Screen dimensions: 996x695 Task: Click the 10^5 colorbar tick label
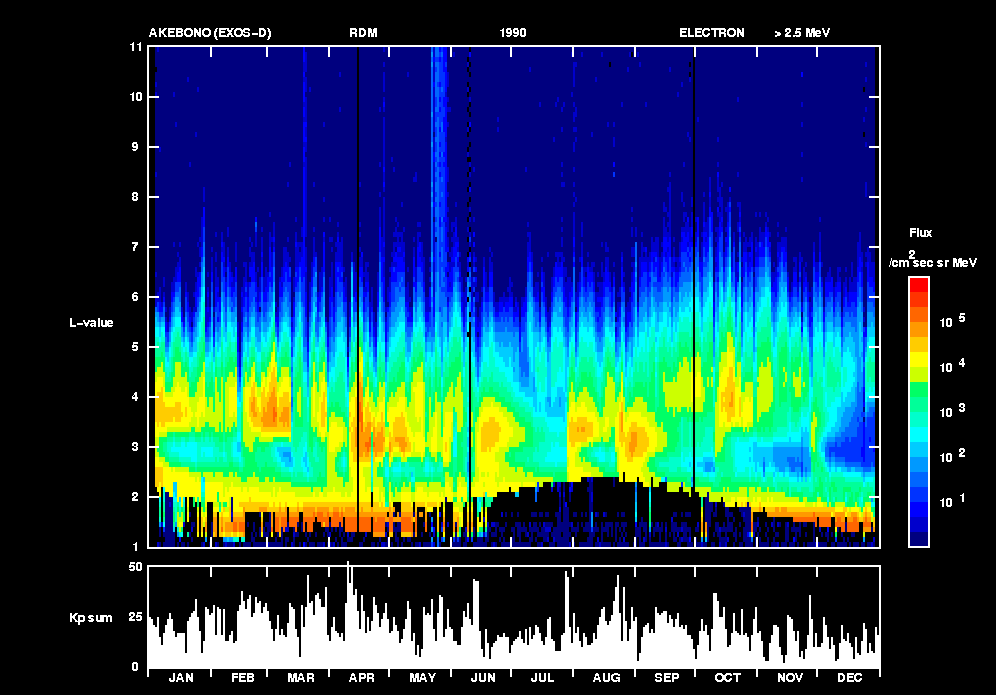point(952,321)
